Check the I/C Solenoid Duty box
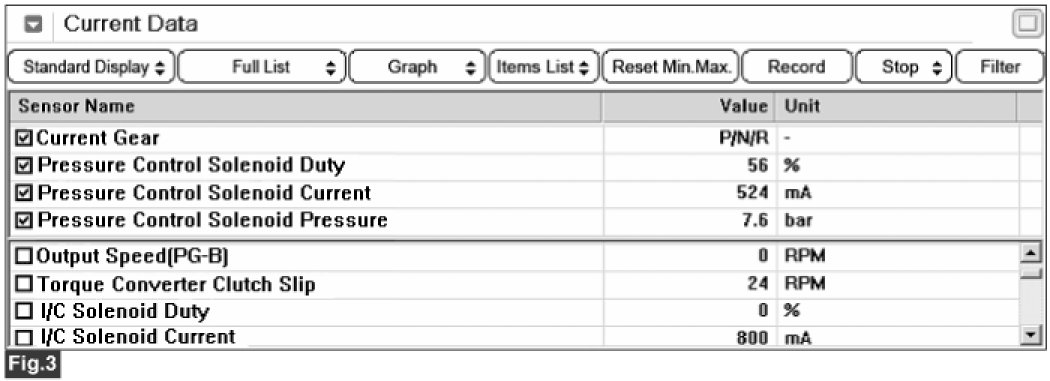 click(24, 311)
